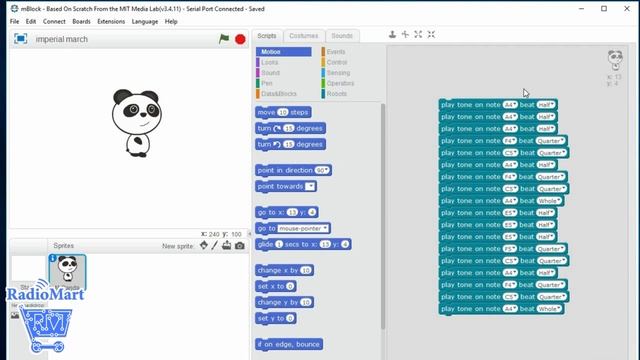Click the block palette vertical scrollbar
This screenshot has height=360, width=640.
tap(383, 216)
